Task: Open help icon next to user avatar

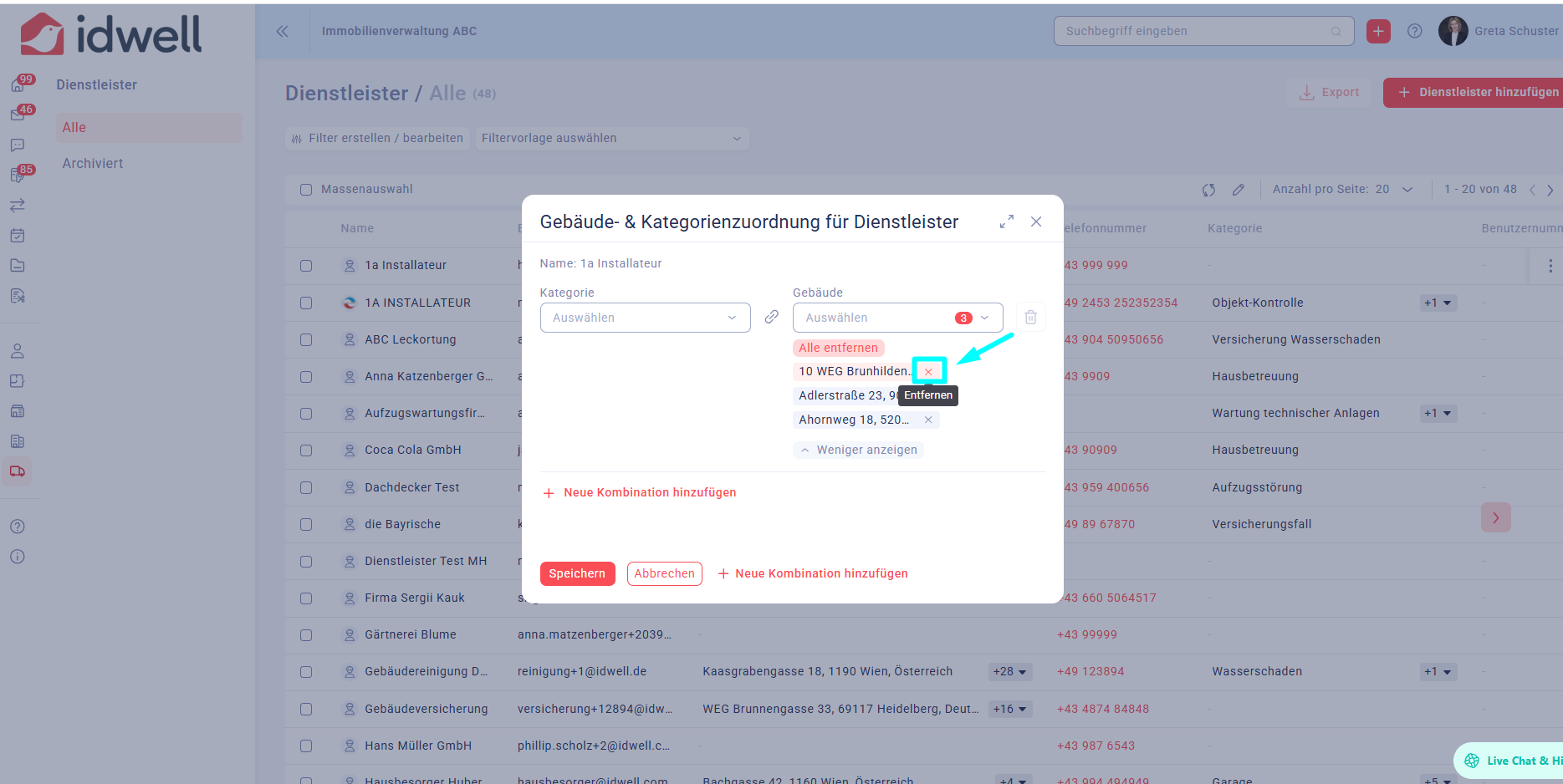Action: pos(1415,31)
